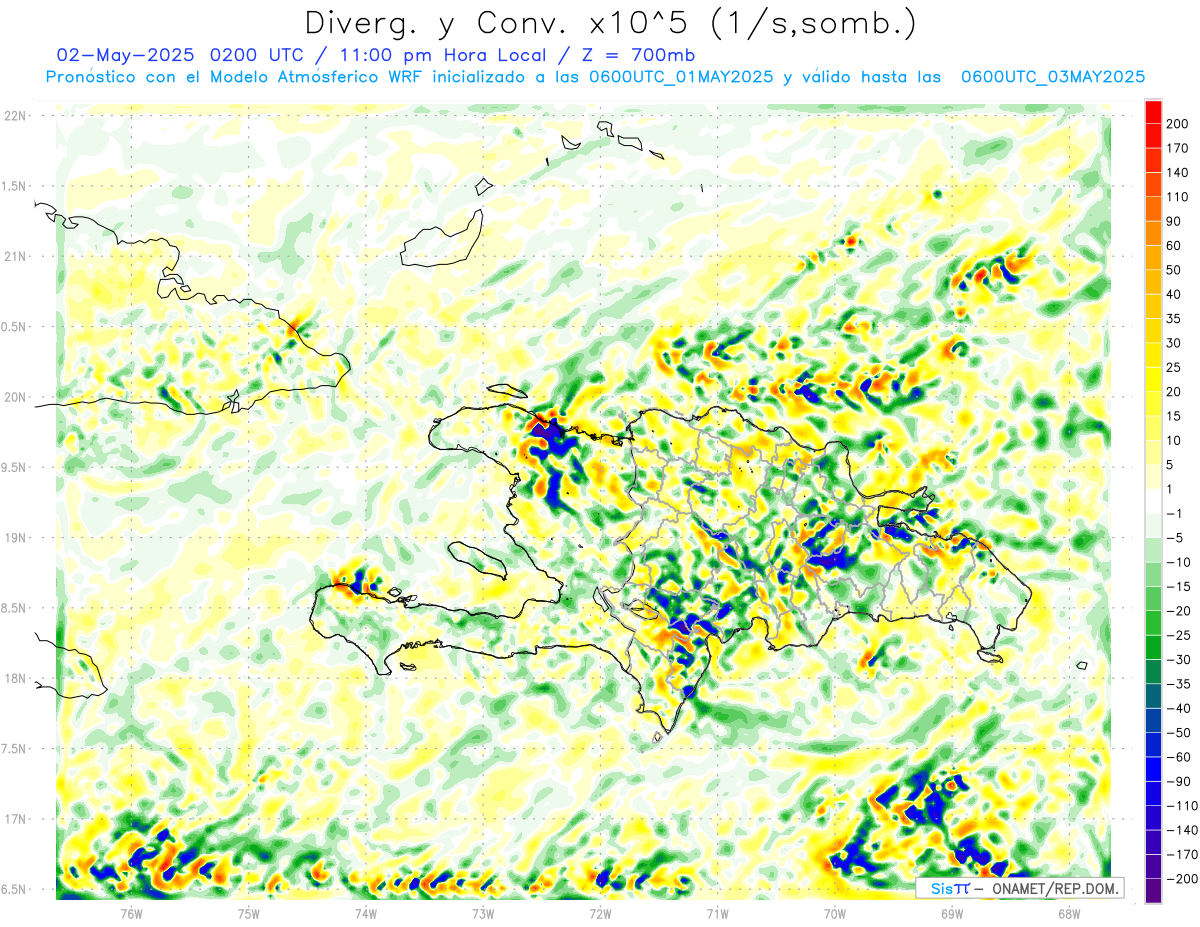
Task: Click the positive '25' color bar value
Action: 1175,367
